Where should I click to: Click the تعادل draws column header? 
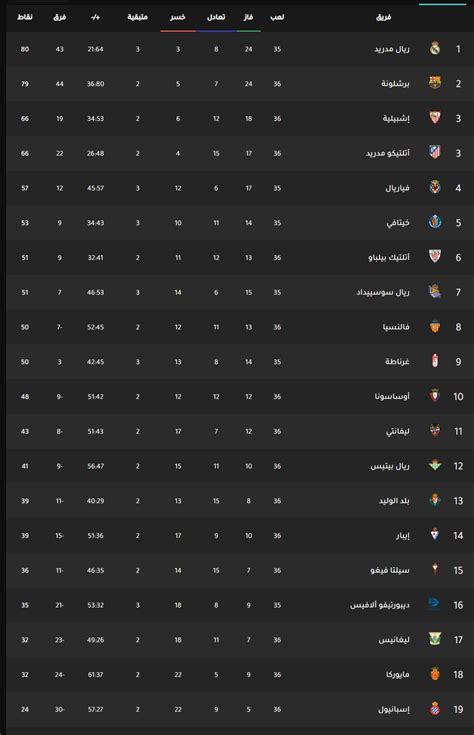216,17
